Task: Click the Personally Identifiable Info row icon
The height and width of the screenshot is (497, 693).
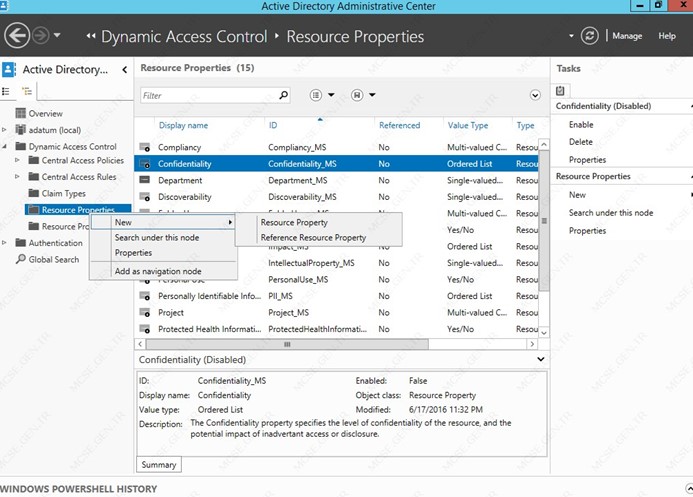Action: [x=145, y=296]
